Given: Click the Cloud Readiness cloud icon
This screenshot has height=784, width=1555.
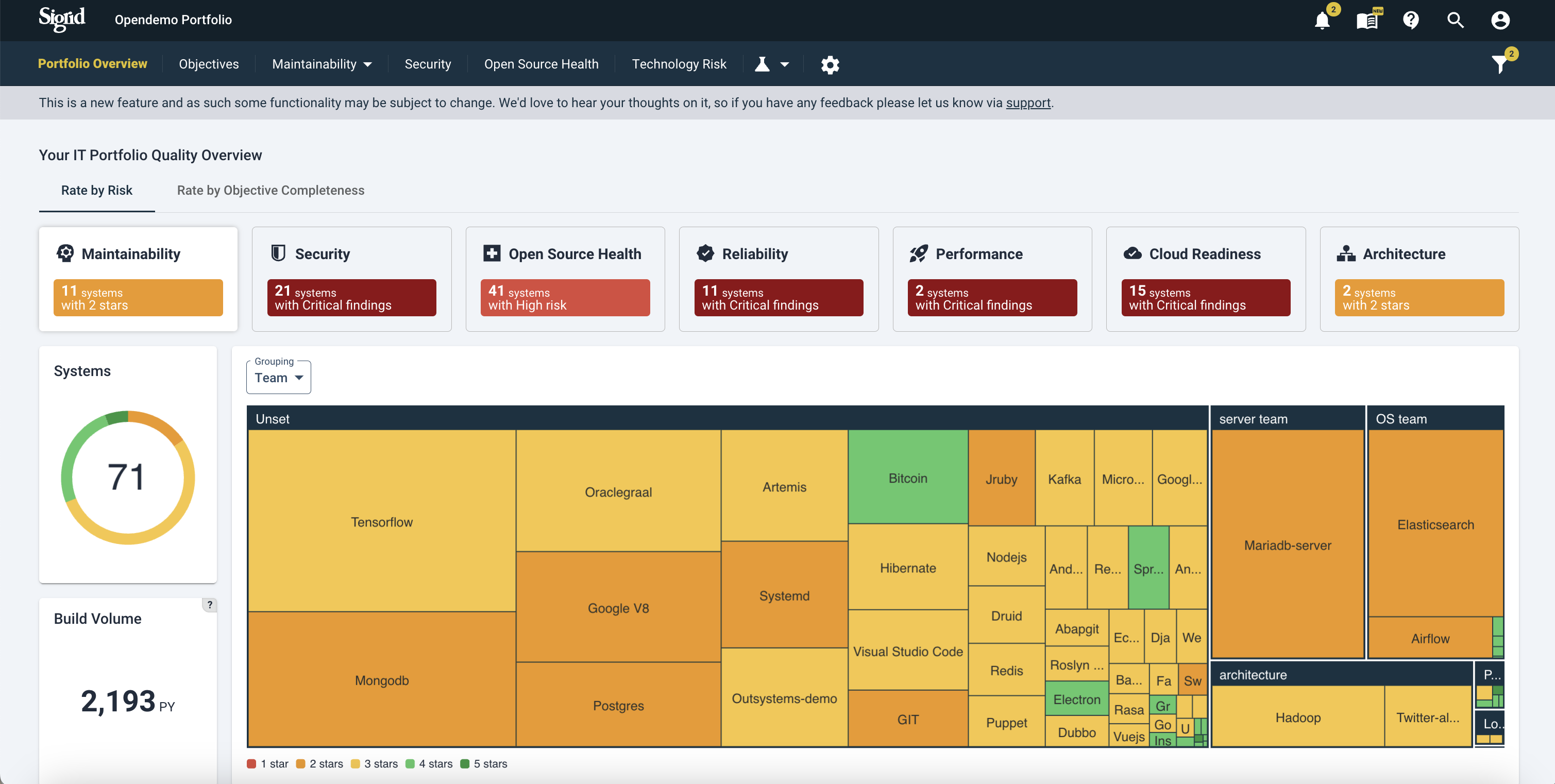Looking at the screenshot, I should click(x=1133, y=253).
